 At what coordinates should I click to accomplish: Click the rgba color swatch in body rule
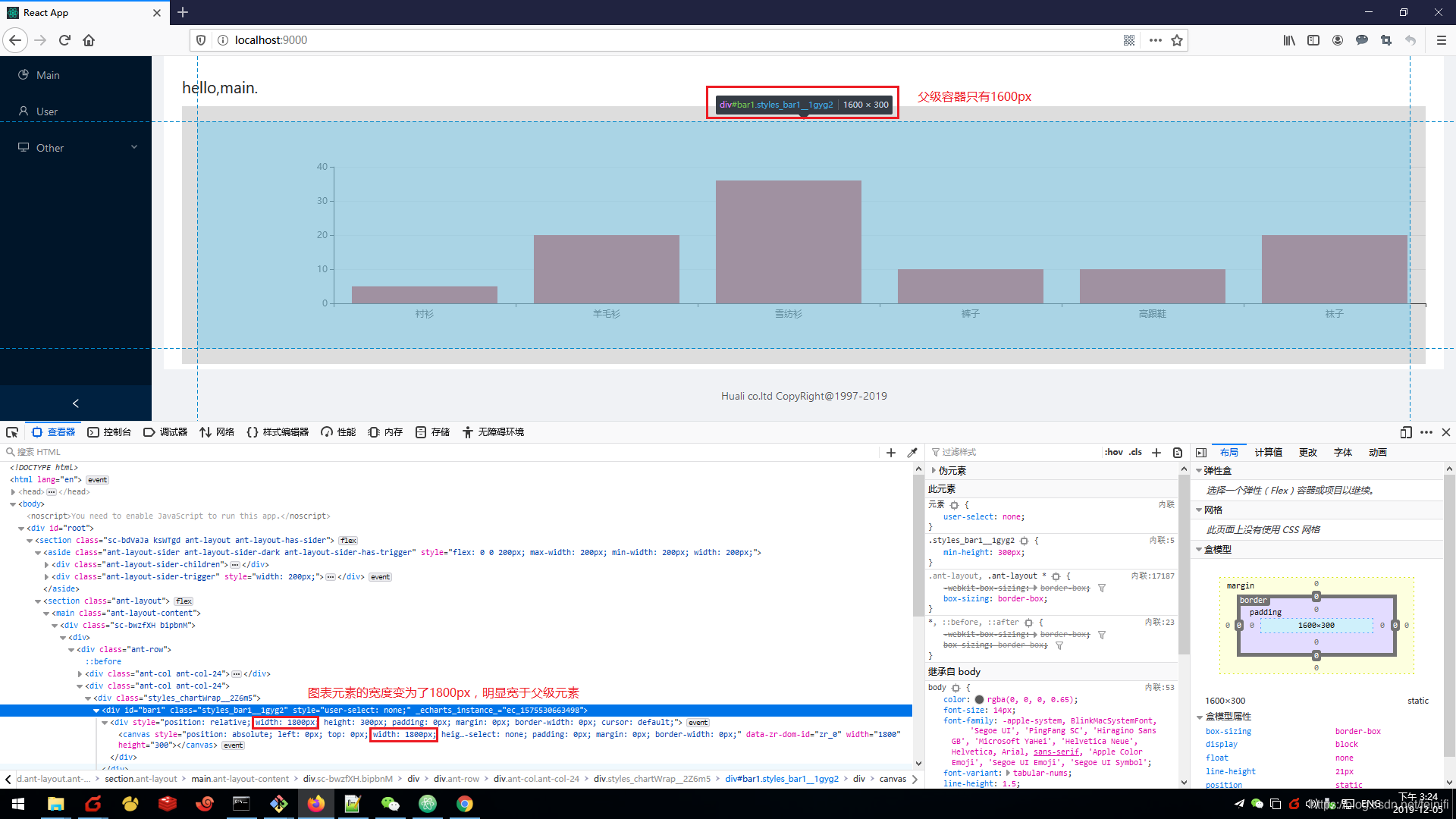tap(979, 700)
